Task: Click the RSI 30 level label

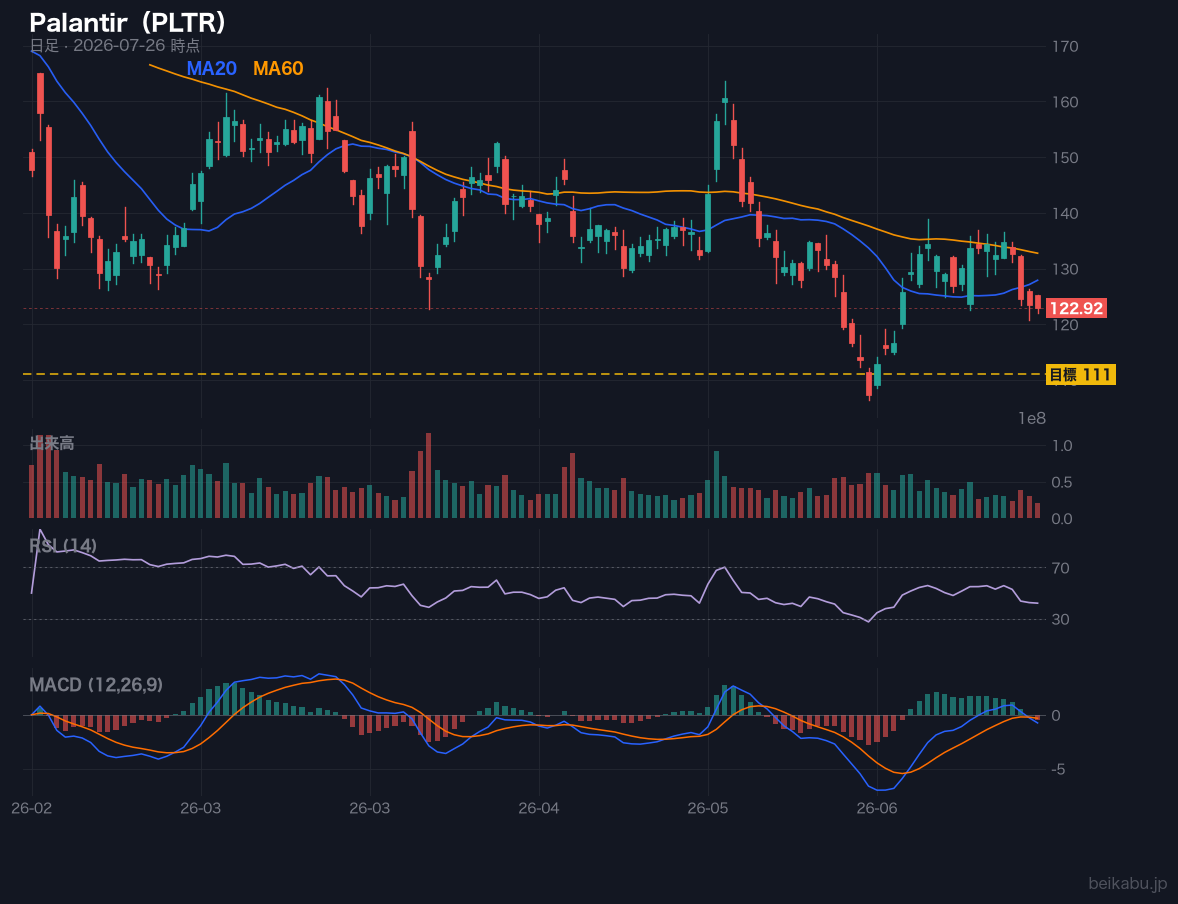Action: point(1061,619)
